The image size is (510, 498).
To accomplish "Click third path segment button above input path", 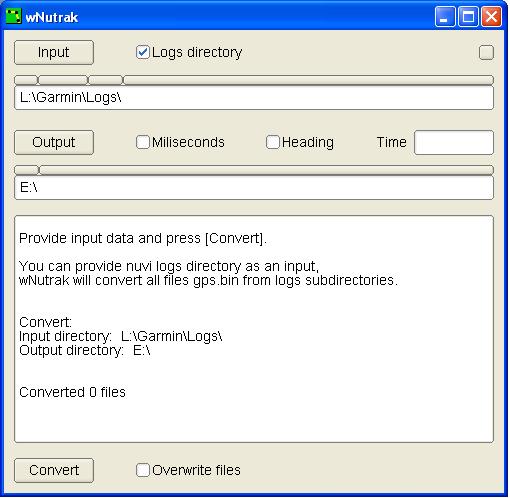I will pyautogui.click(x=106, y=80).
